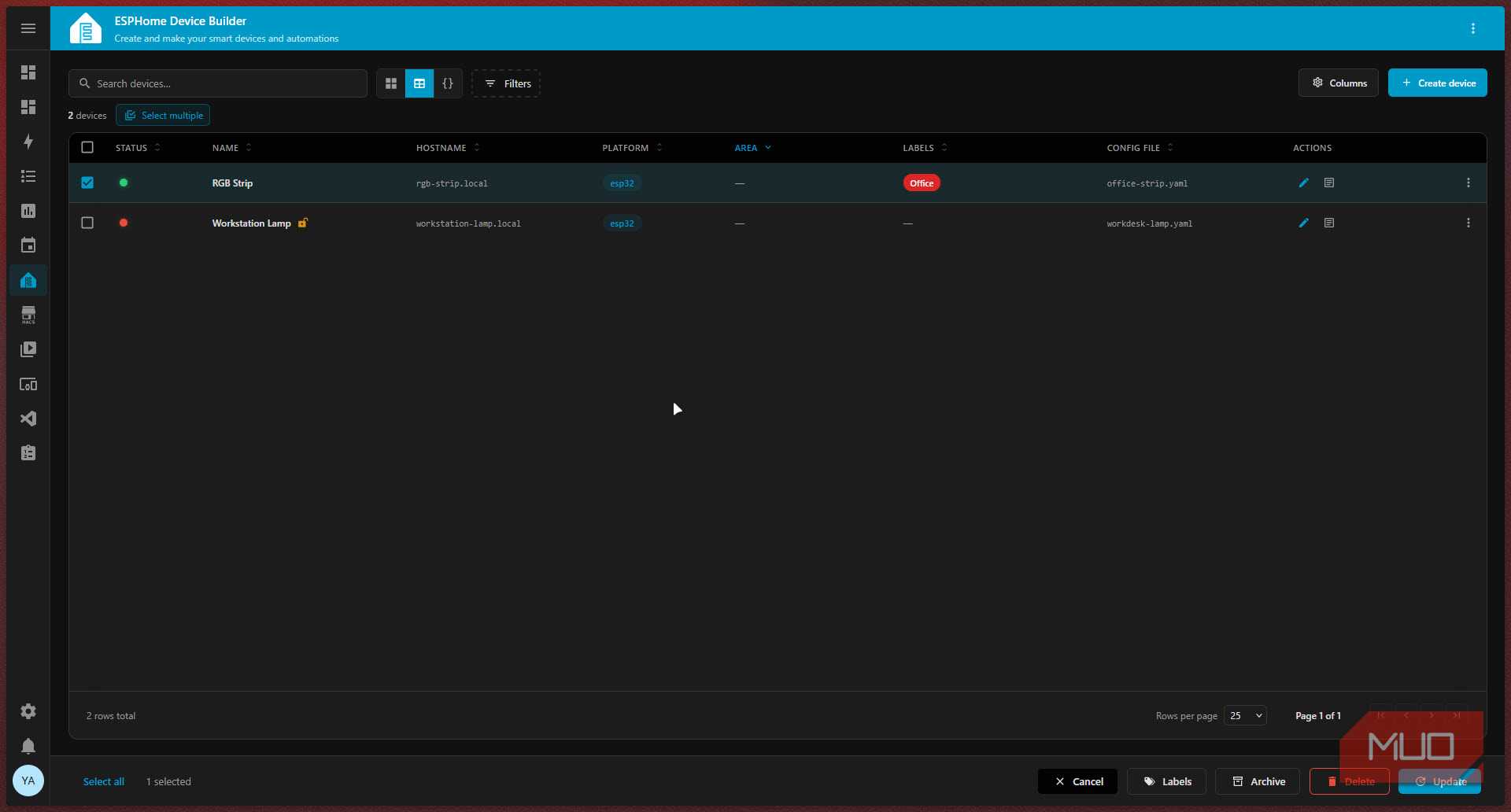Delete the selected device
Viewport: 1511px width, 812px height.
pos(1350,781)
